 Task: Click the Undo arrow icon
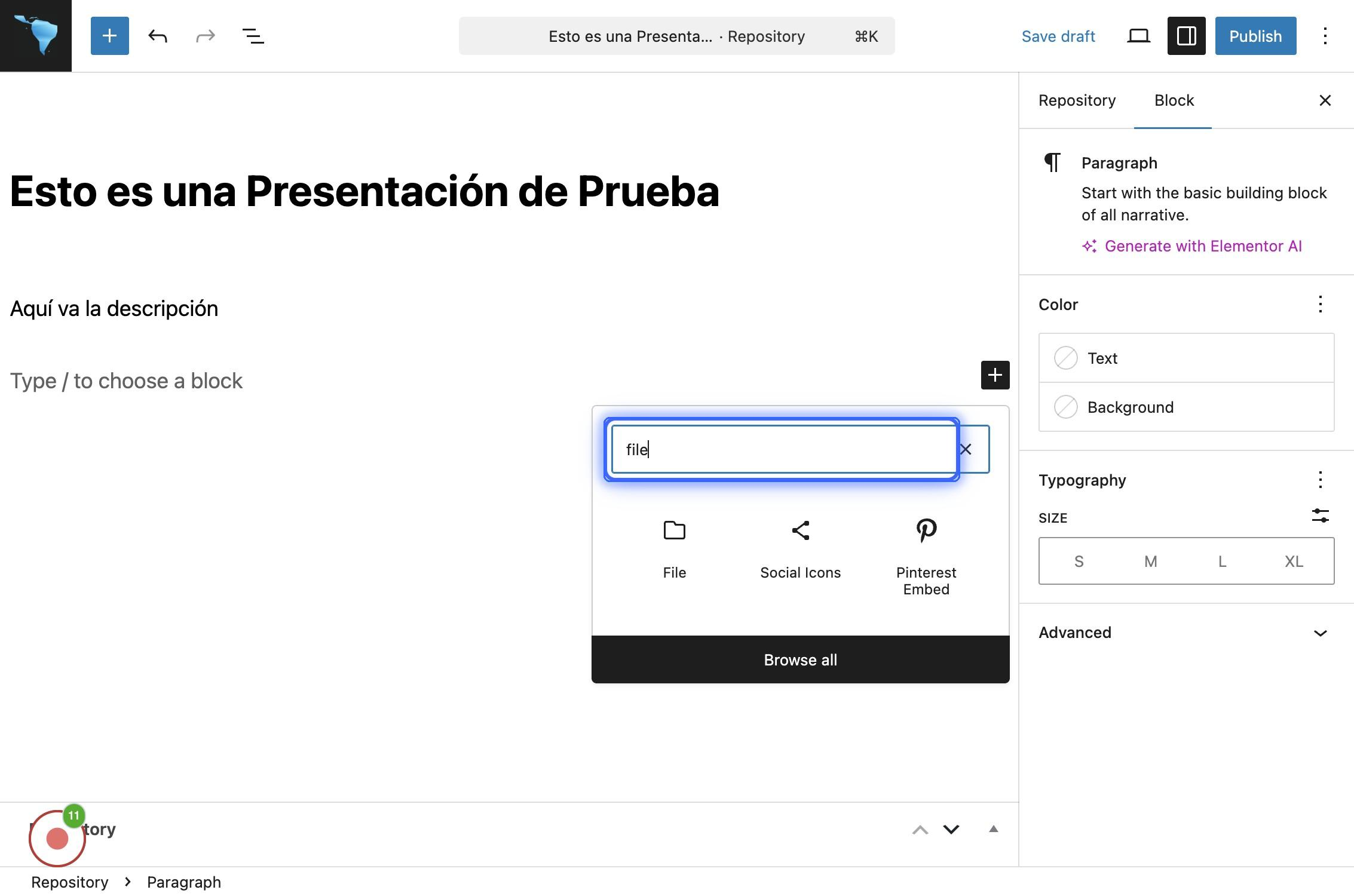pos(158,36)
